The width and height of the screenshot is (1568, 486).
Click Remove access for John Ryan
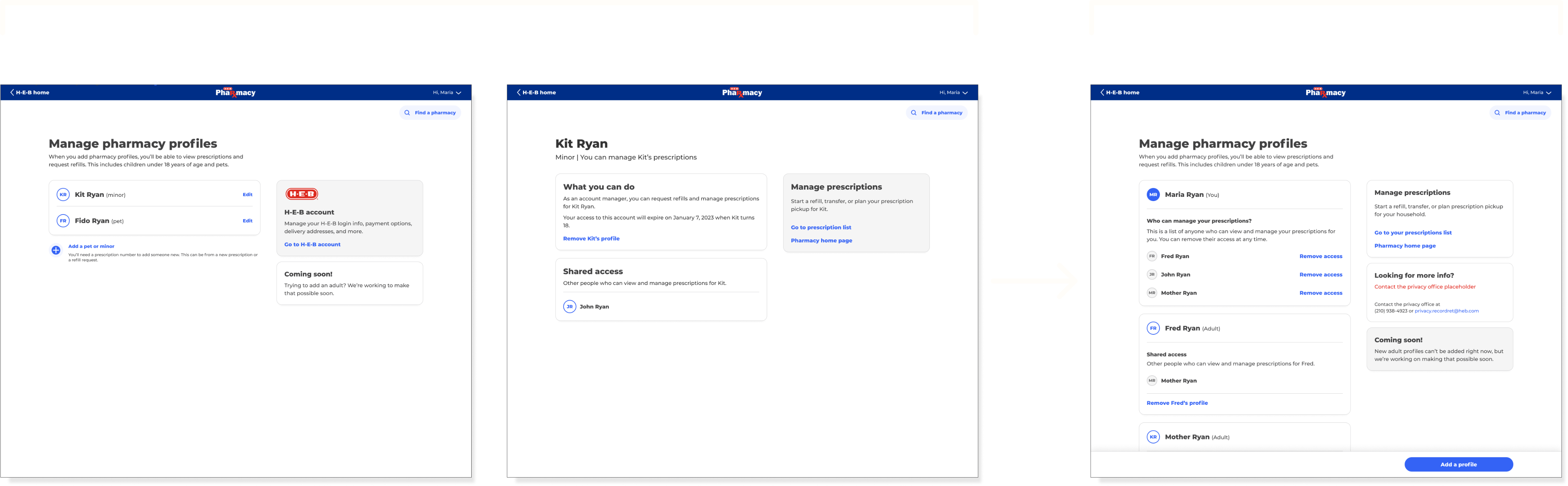[1320, 275]
